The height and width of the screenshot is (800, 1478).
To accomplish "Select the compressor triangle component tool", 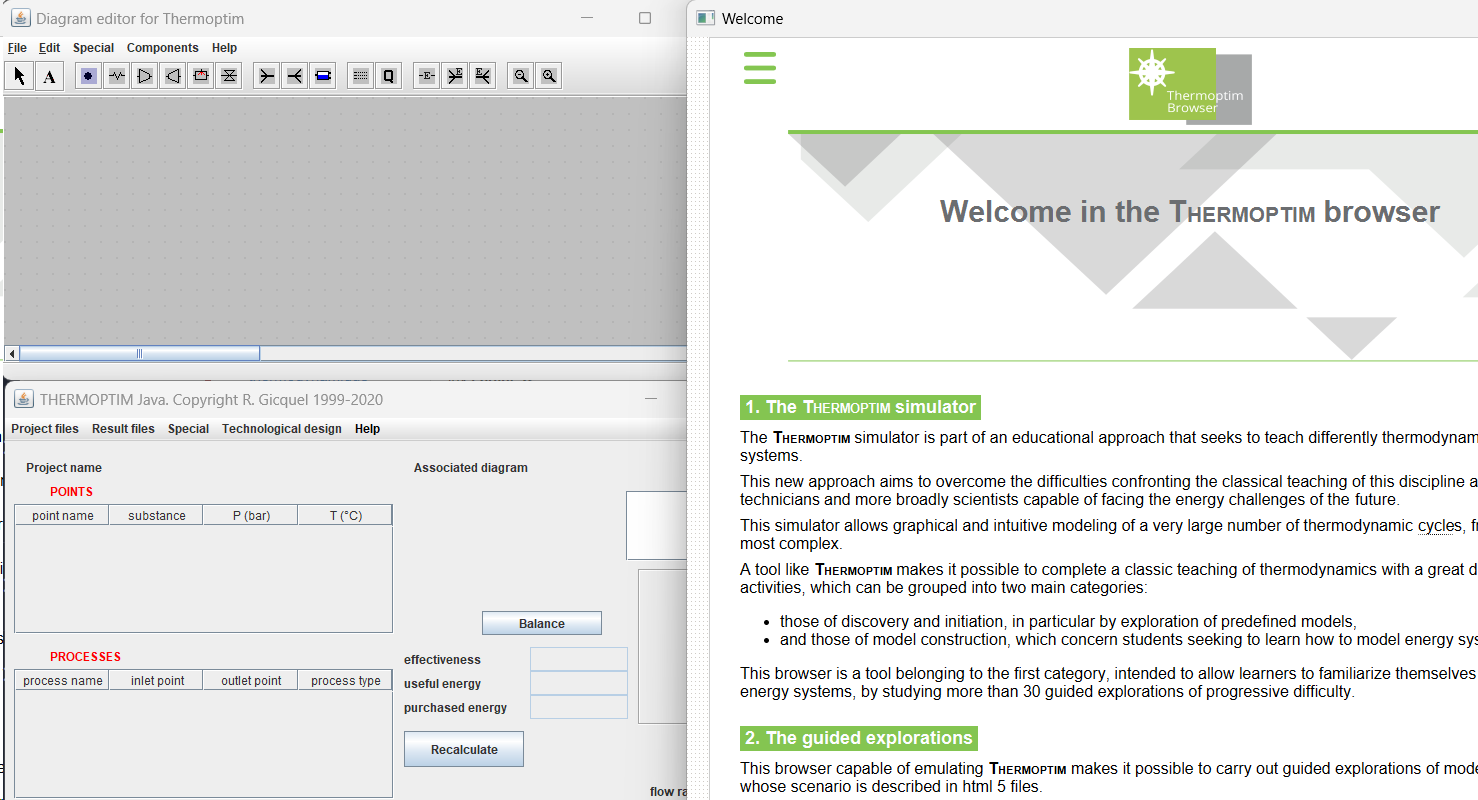I will pyautogui.click(x=145, y=76).
